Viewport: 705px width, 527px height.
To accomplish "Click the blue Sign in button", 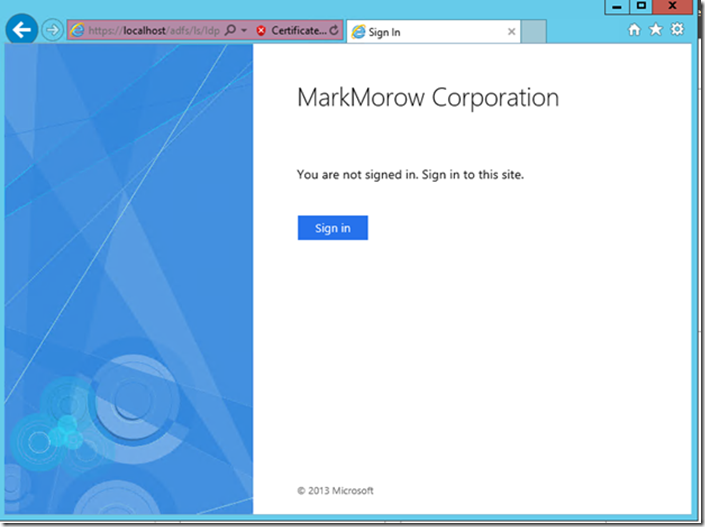I will click(333, 228).
